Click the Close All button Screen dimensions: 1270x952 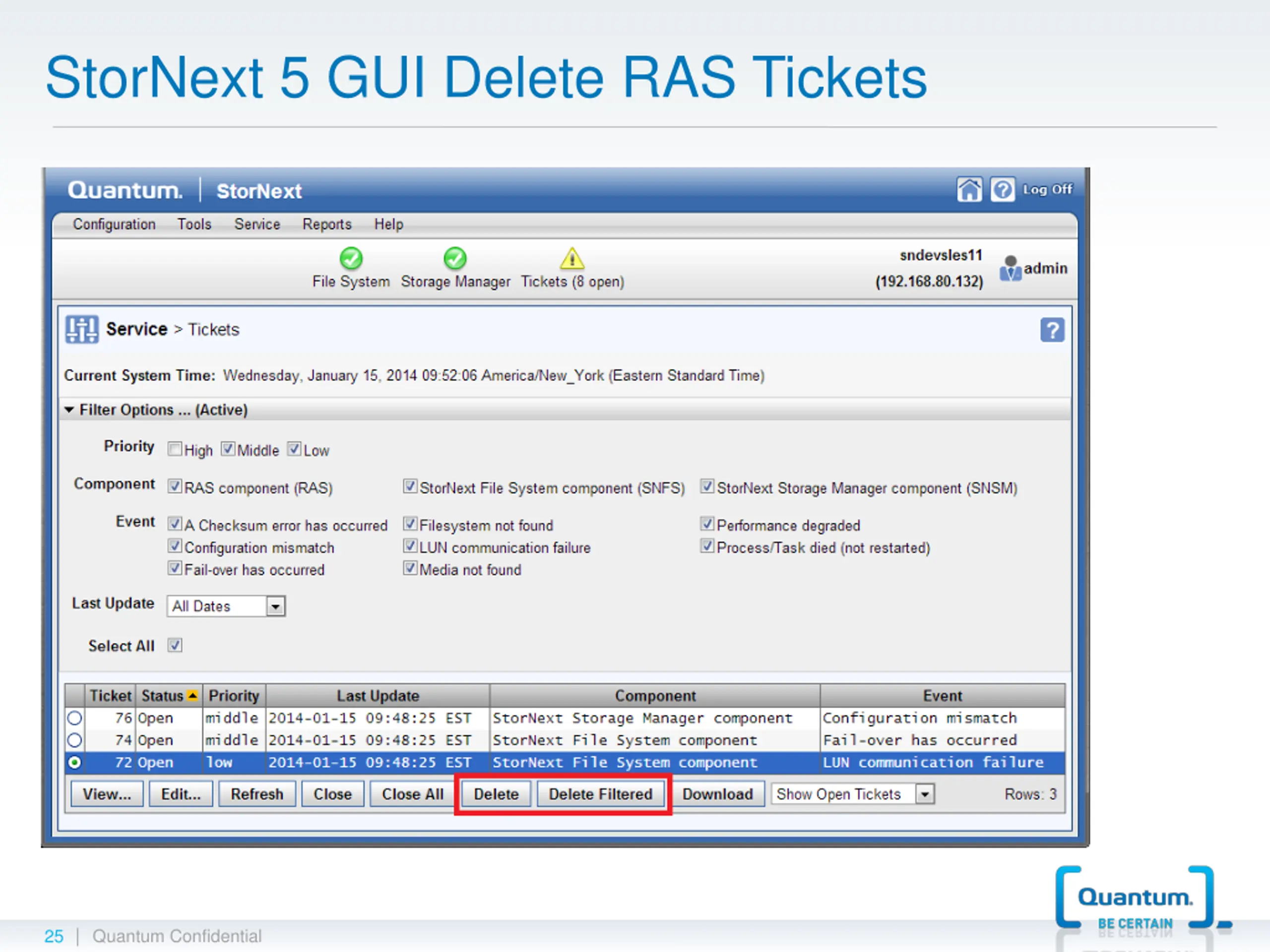coord(412,794)
